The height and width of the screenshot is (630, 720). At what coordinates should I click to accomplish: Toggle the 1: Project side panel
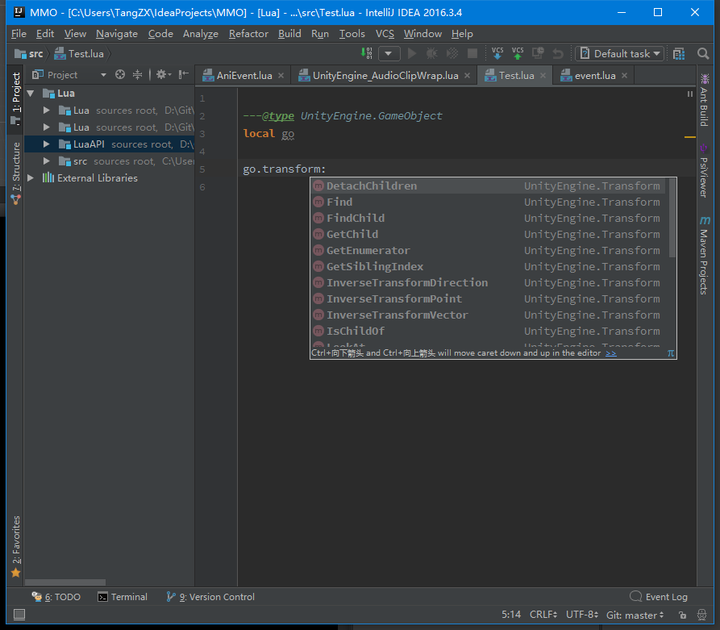tap(15, 95)
